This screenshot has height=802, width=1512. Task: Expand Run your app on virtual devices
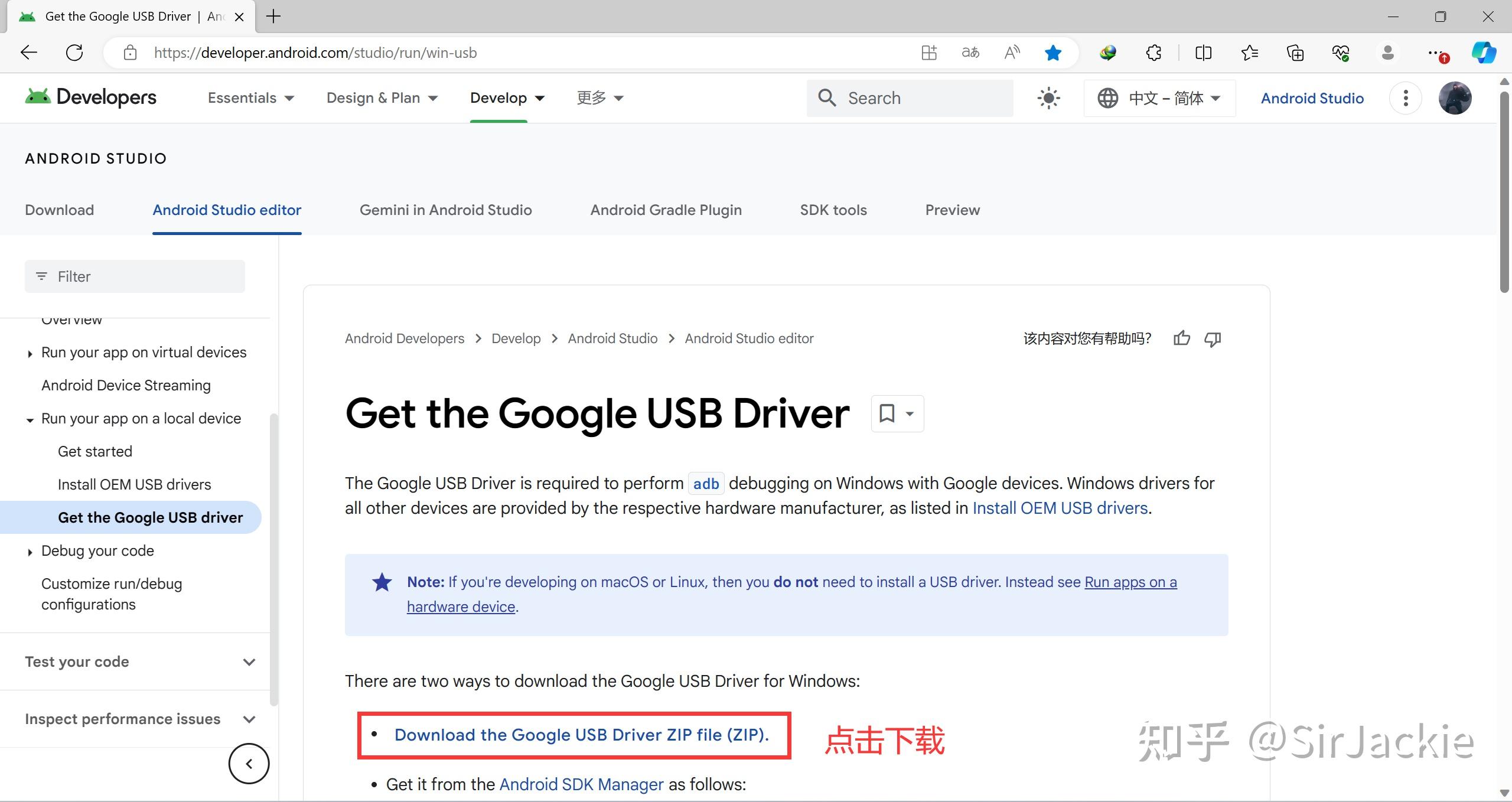coord(30,353)
